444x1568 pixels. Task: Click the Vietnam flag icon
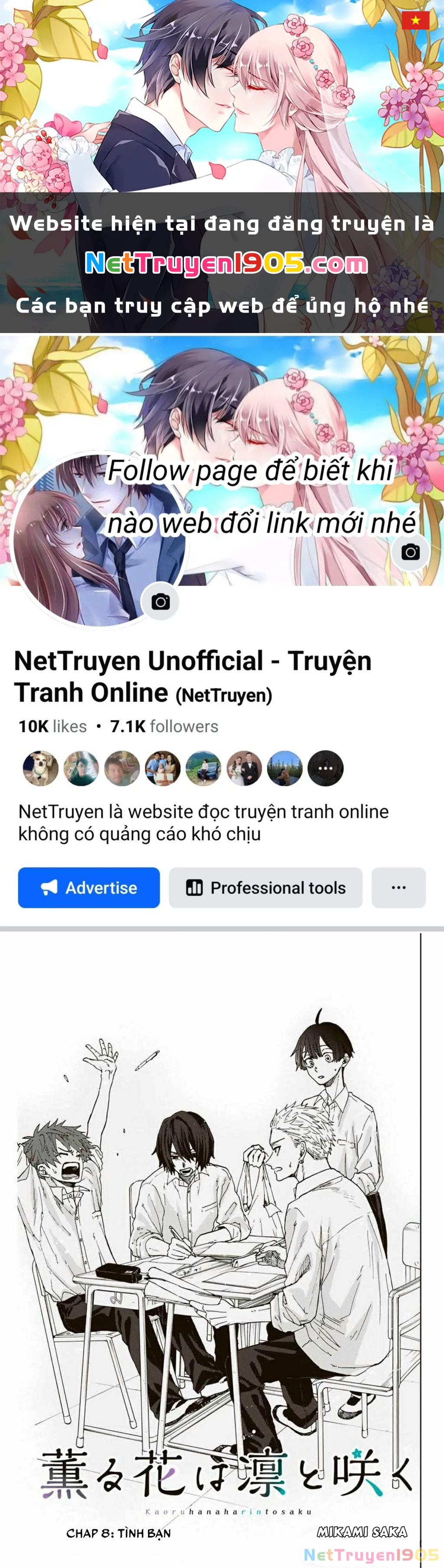[x=415, y=20]
